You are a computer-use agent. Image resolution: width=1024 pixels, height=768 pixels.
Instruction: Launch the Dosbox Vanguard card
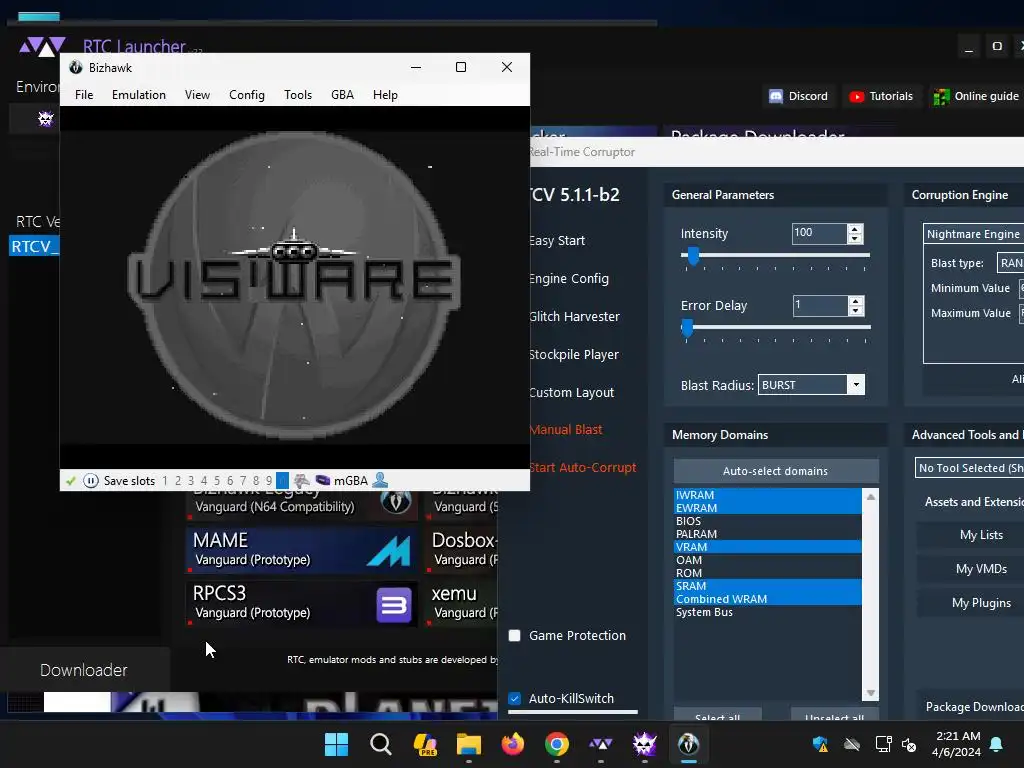coord(463,549)
